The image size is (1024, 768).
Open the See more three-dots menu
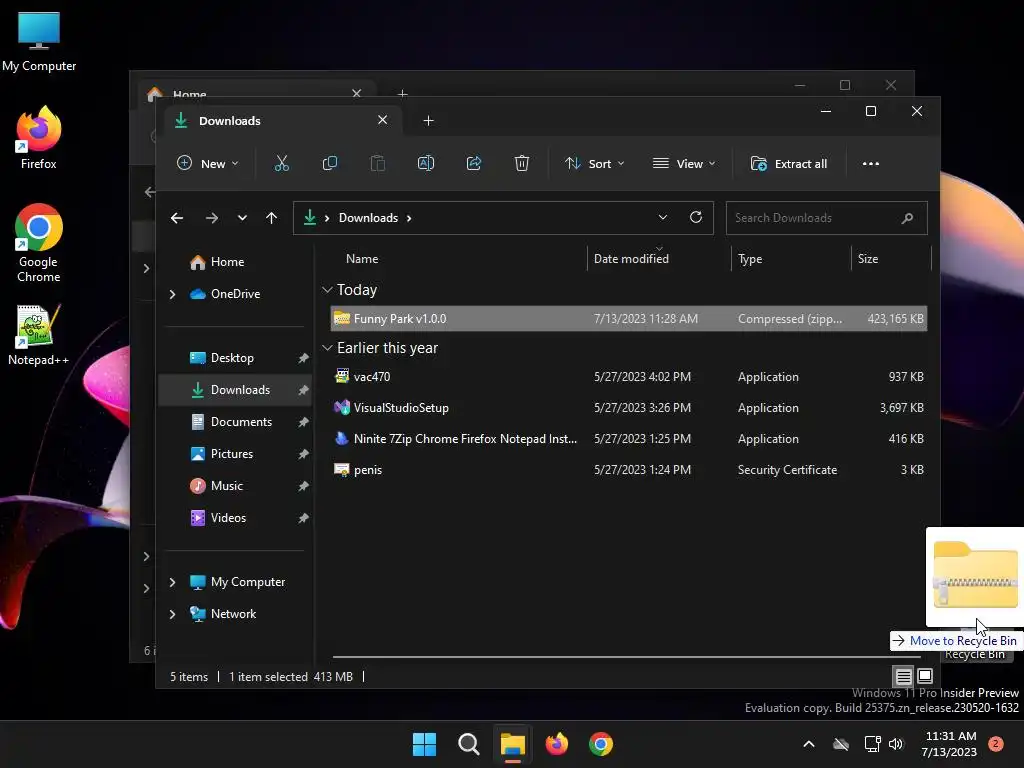pyautogui.click(x=871, y=163)
